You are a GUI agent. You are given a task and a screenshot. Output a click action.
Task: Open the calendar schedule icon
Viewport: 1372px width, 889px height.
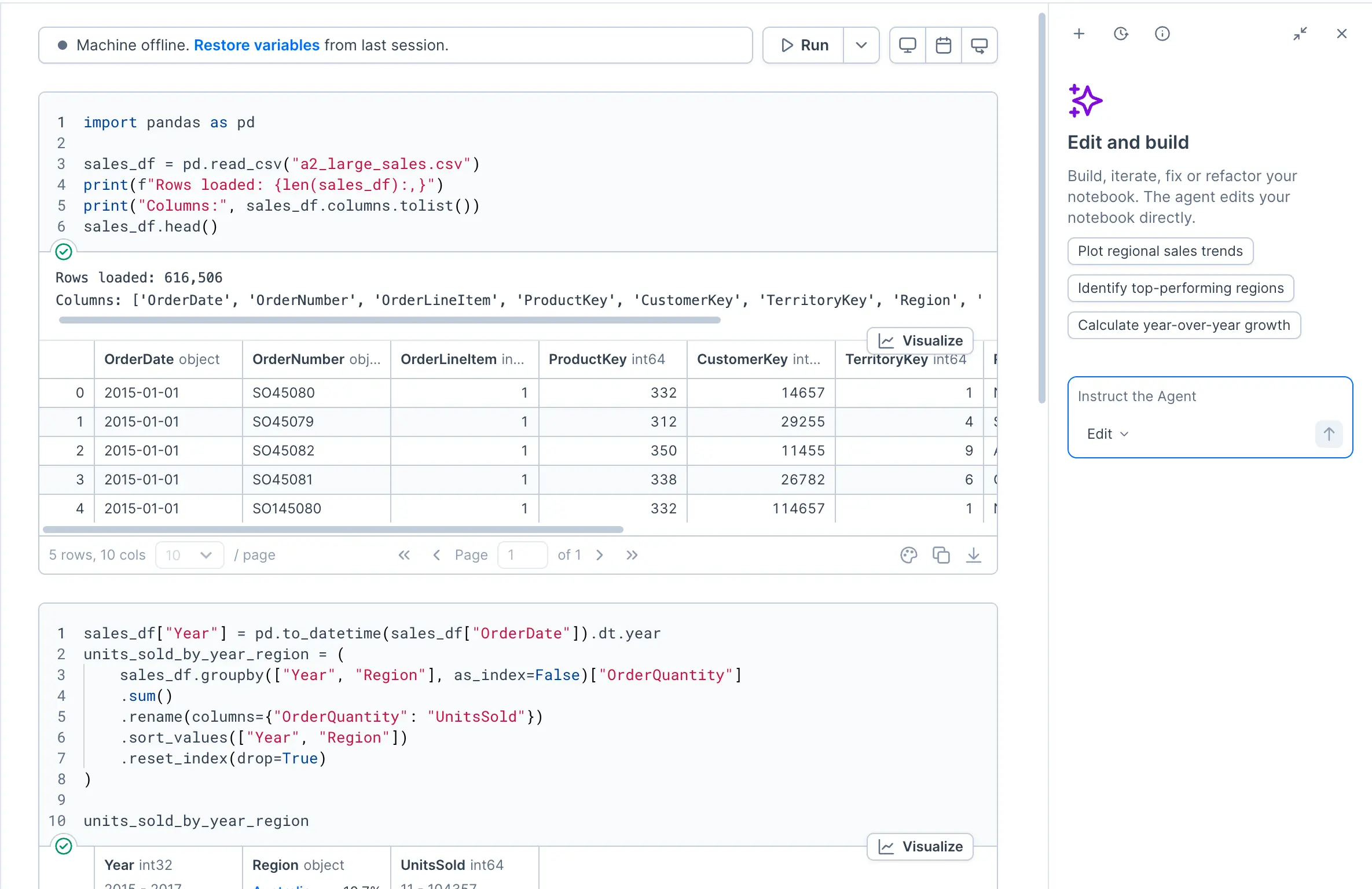point(944,45)
